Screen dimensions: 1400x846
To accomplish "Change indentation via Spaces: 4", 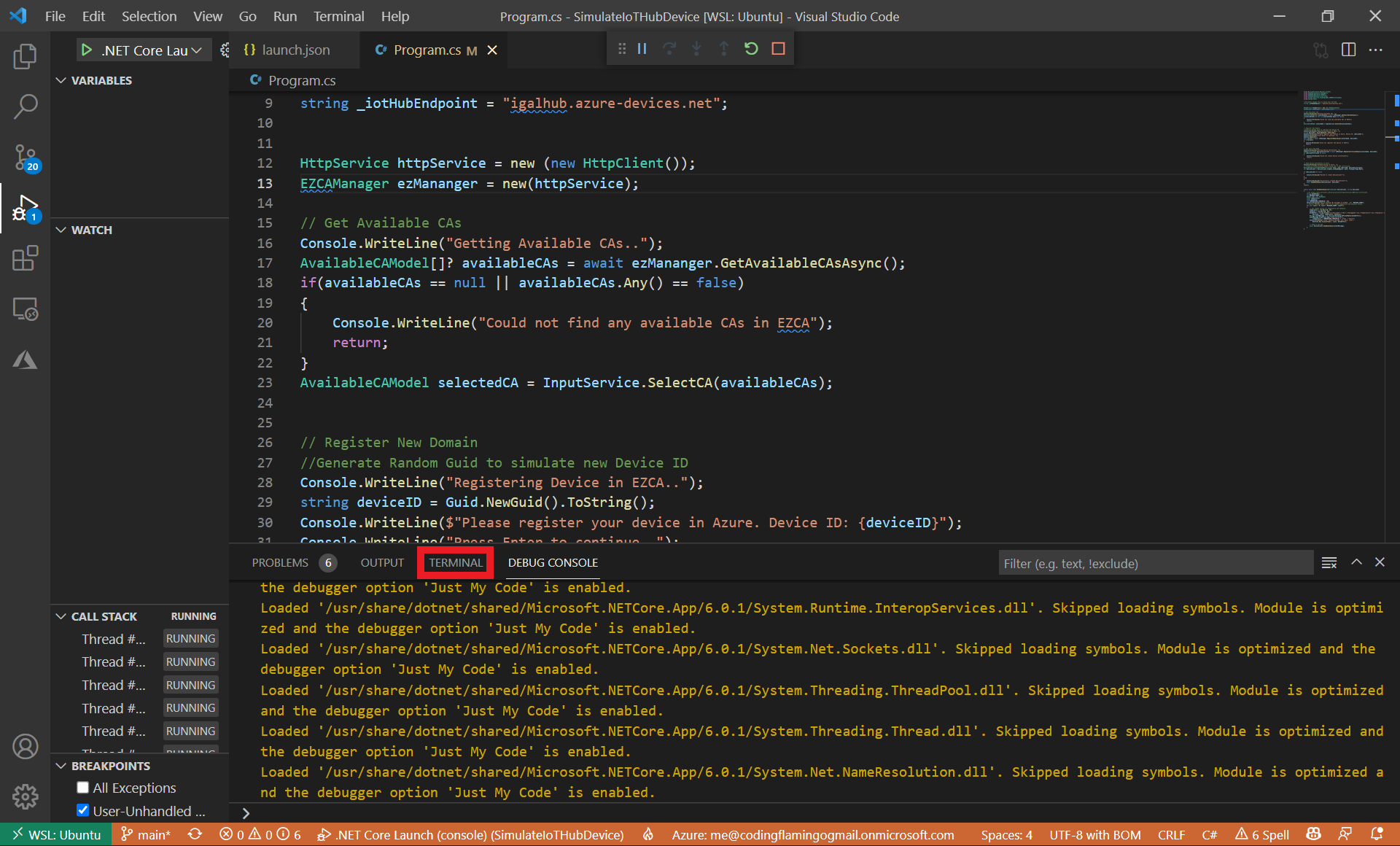I will [1006, 834].
